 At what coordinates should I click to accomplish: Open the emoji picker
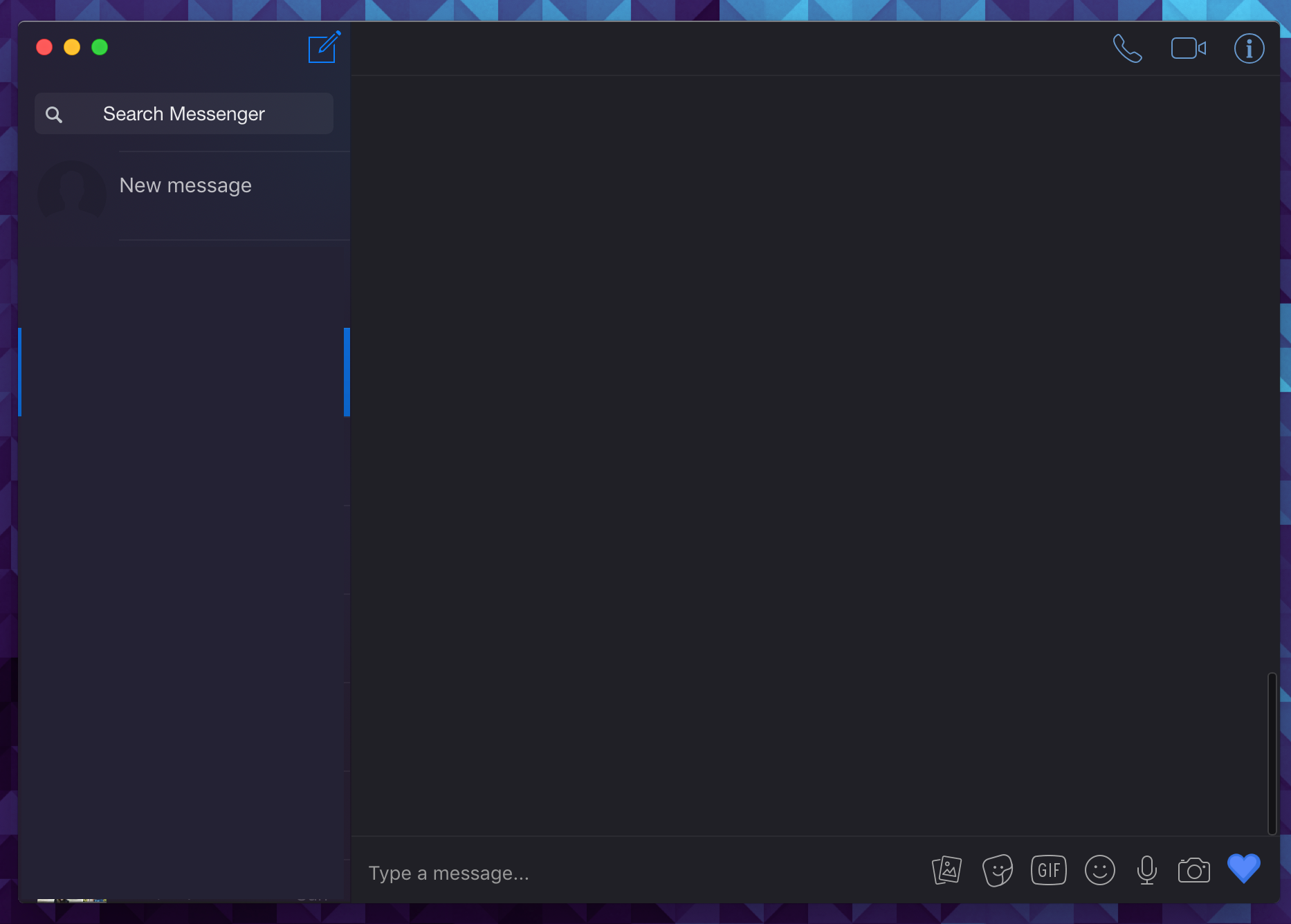click(1099, 870)
